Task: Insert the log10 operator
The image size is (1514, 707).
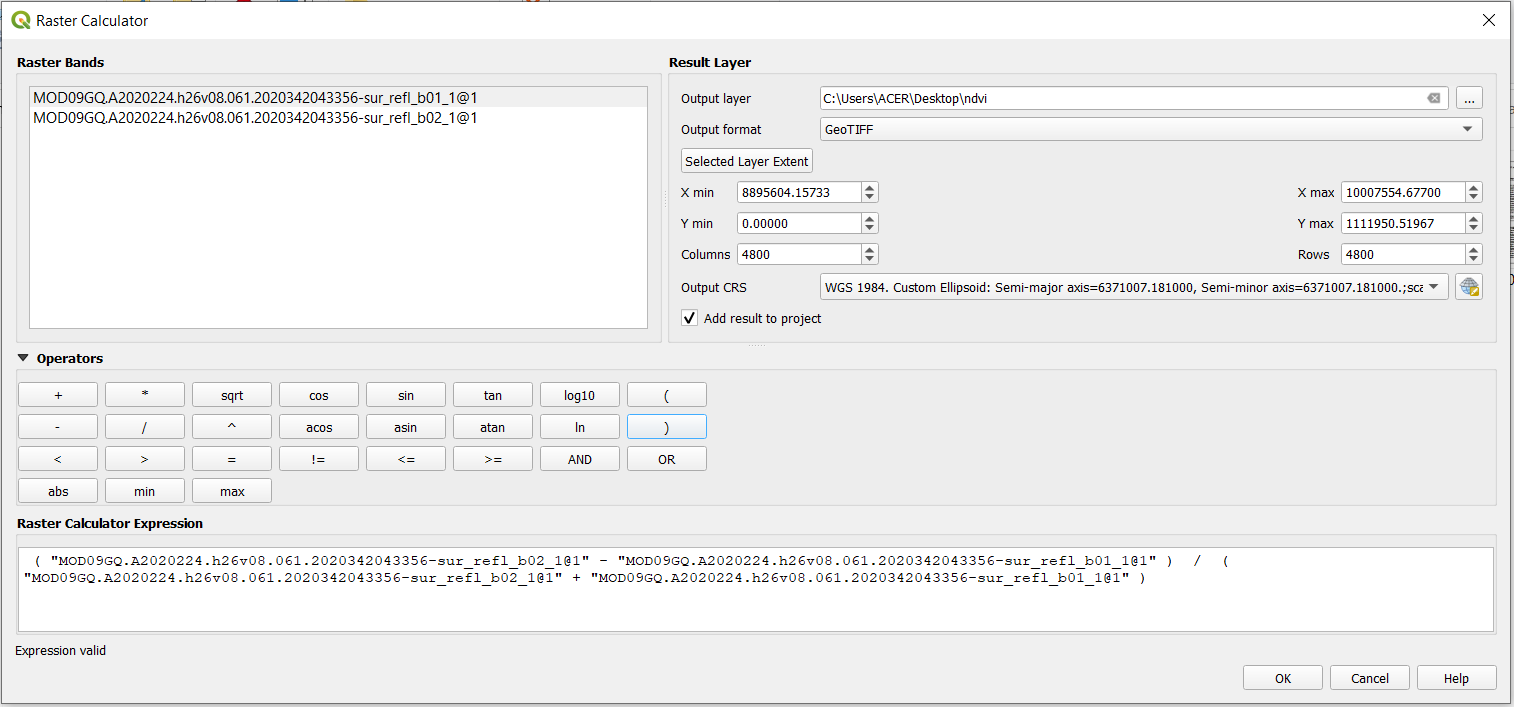Action: point(579,394)
